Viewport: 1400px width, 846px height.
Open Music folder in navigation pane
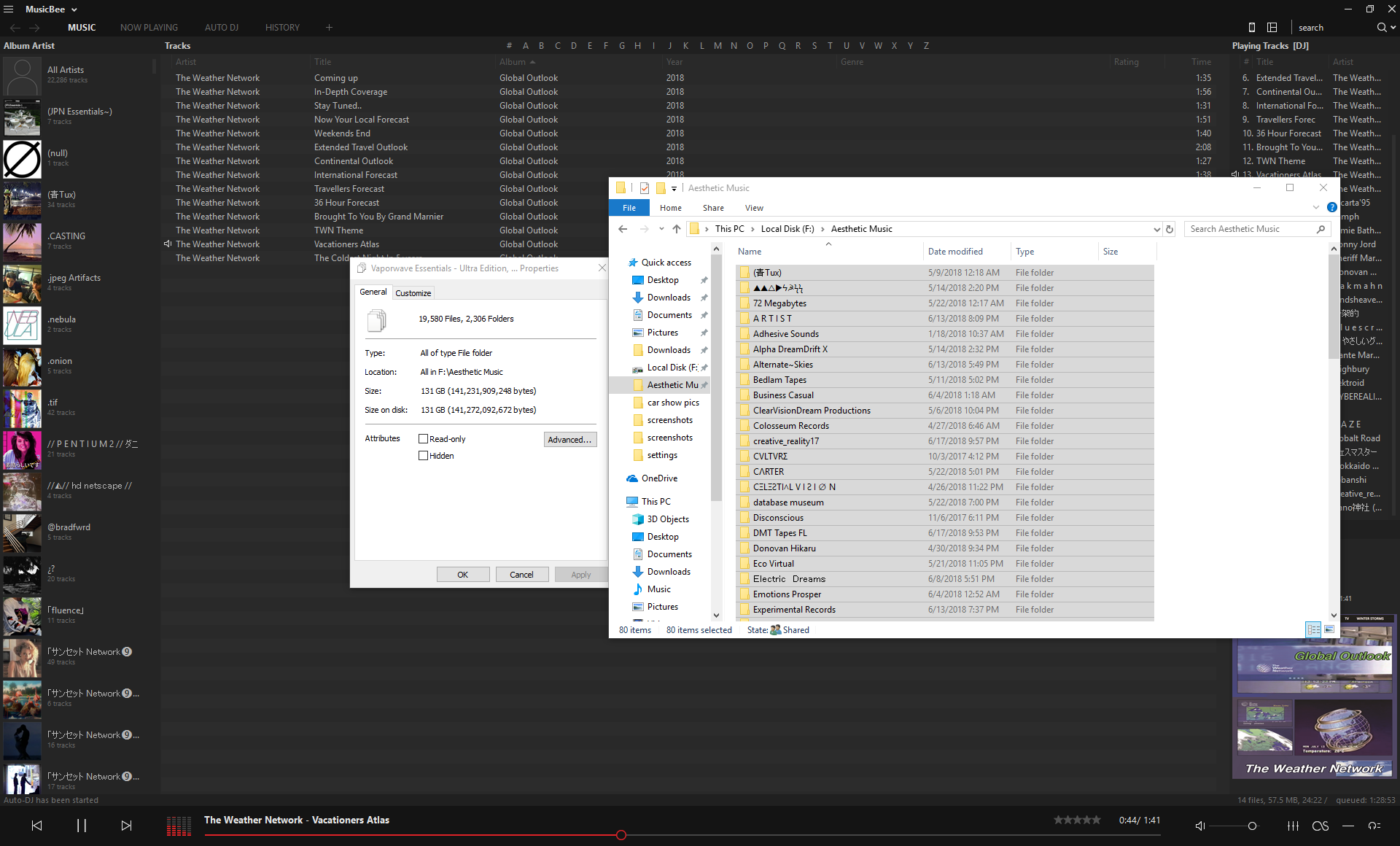[x=658, y=589]
